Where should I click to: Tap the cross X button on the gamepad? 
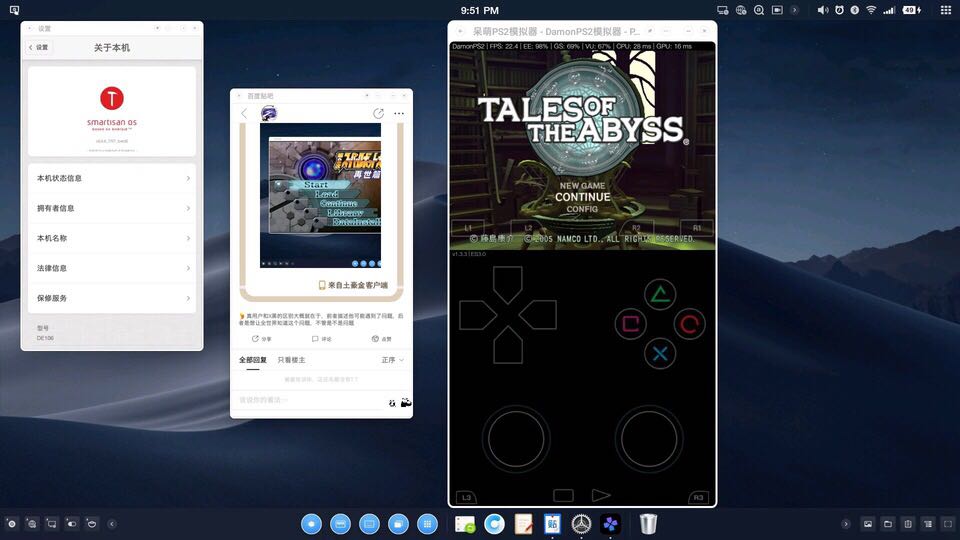(659, 353)
